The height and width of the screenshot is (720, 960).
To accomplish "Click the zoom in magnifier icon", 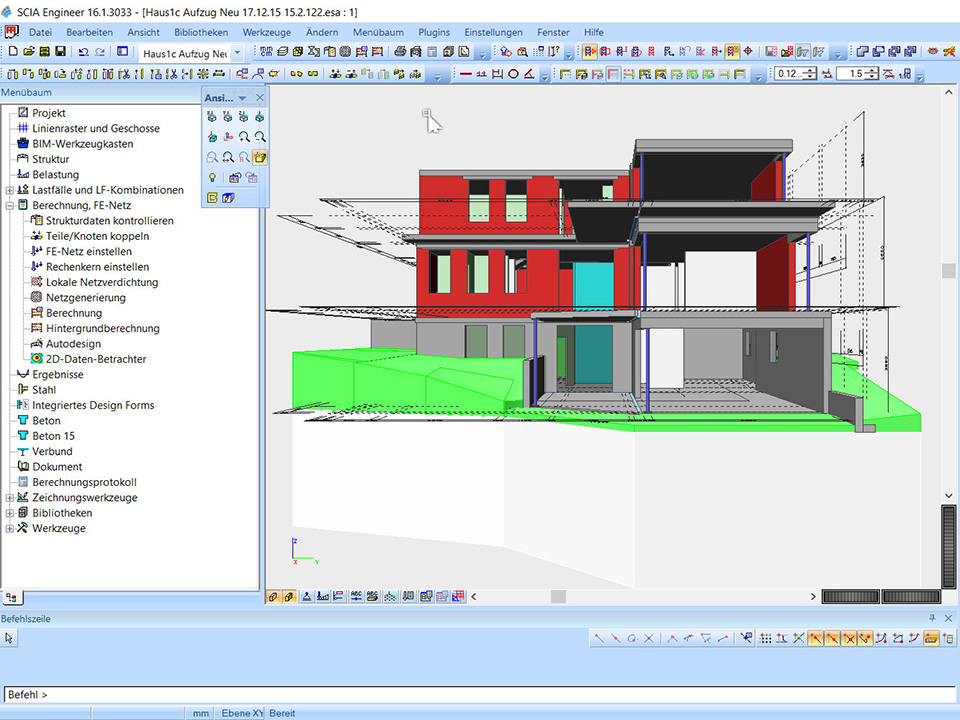I will tap(244, 137).
